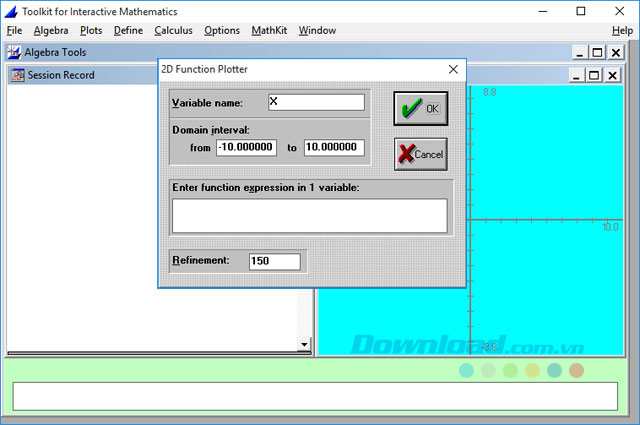This screenshot has height=425, width=640.
Task: Minimize the Algebra Tools window
Action: tap(580, 53)
